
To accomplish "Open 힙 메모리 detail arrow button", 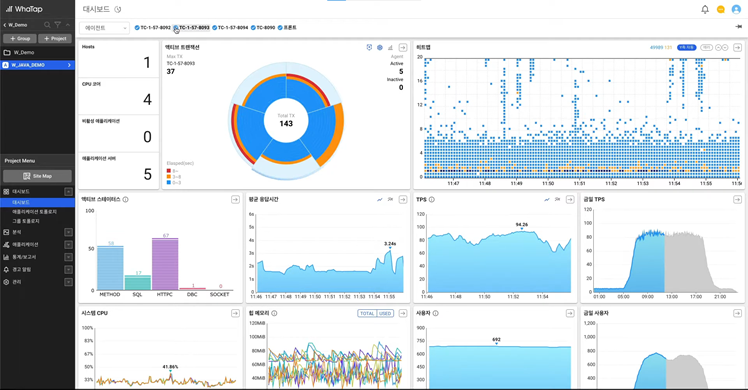I will 403,313.
